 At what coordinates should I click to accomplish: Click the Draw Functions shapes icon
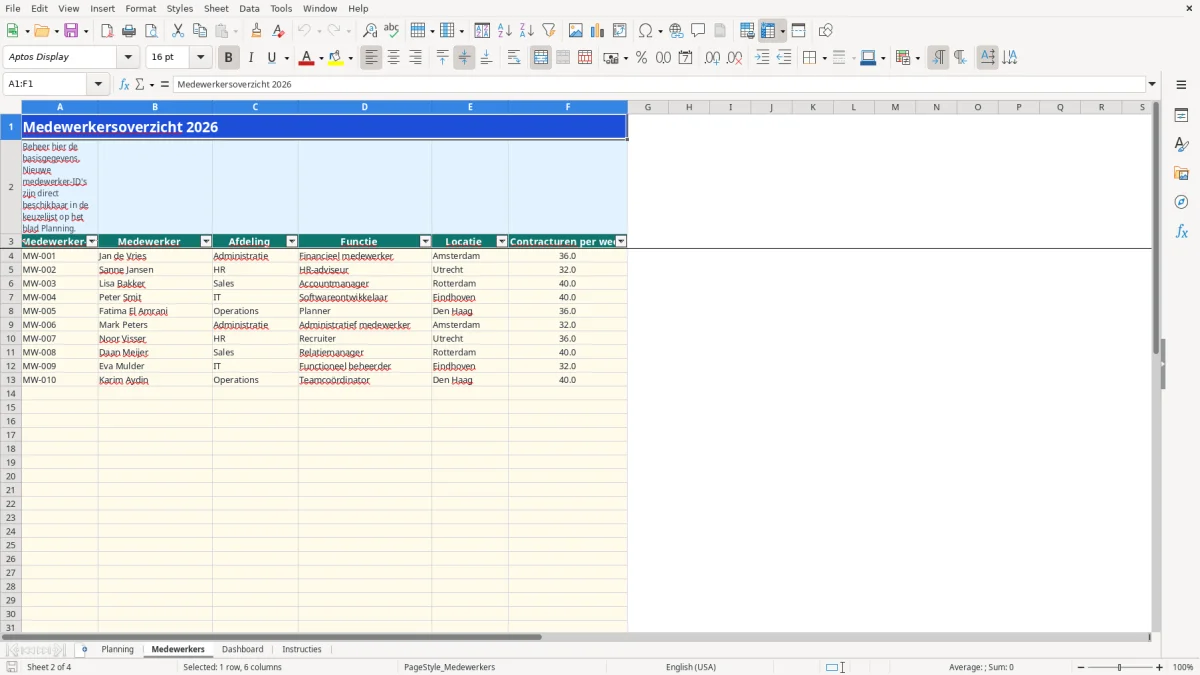pyautogui.click(x=825, y=31)
